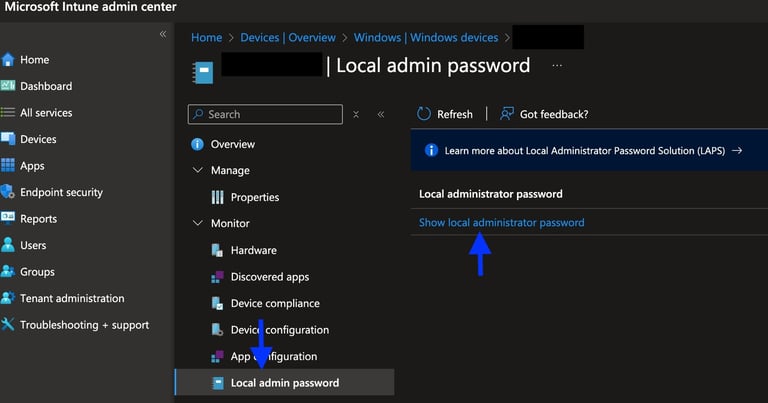768x403 pixels.
Task: Open Properties under Manage
Action: coord(255,197)
